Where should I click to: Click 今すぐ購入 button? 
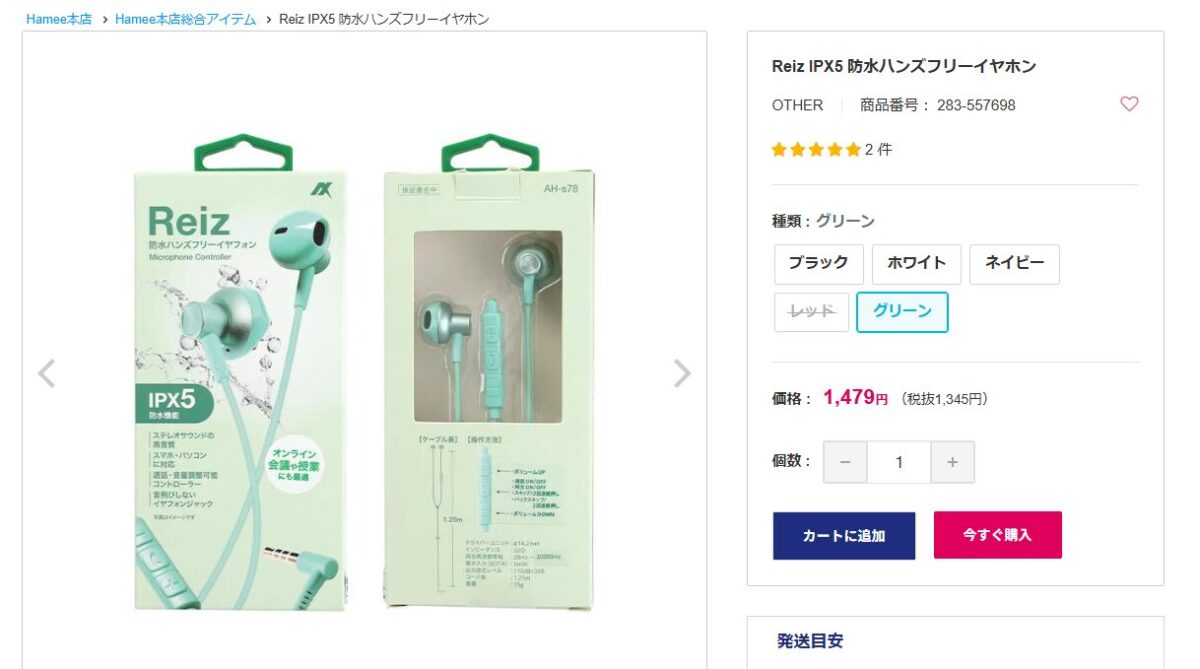click(997, 535)
